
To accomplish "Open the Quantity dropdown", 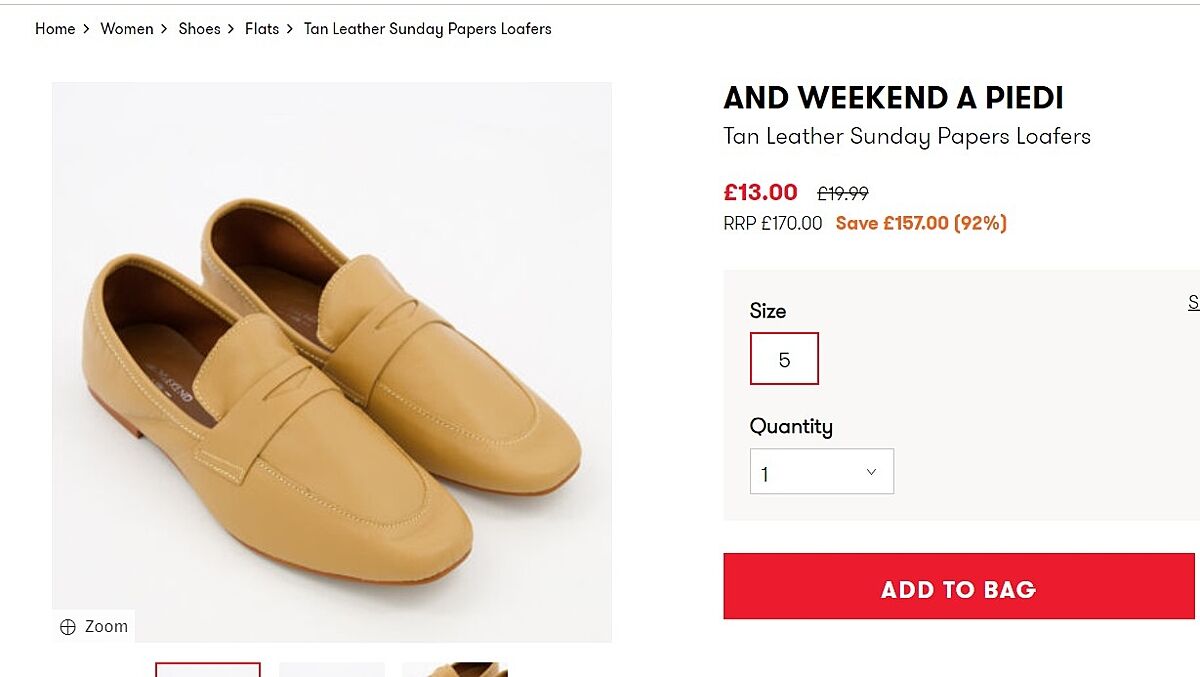I will (821, 472).
